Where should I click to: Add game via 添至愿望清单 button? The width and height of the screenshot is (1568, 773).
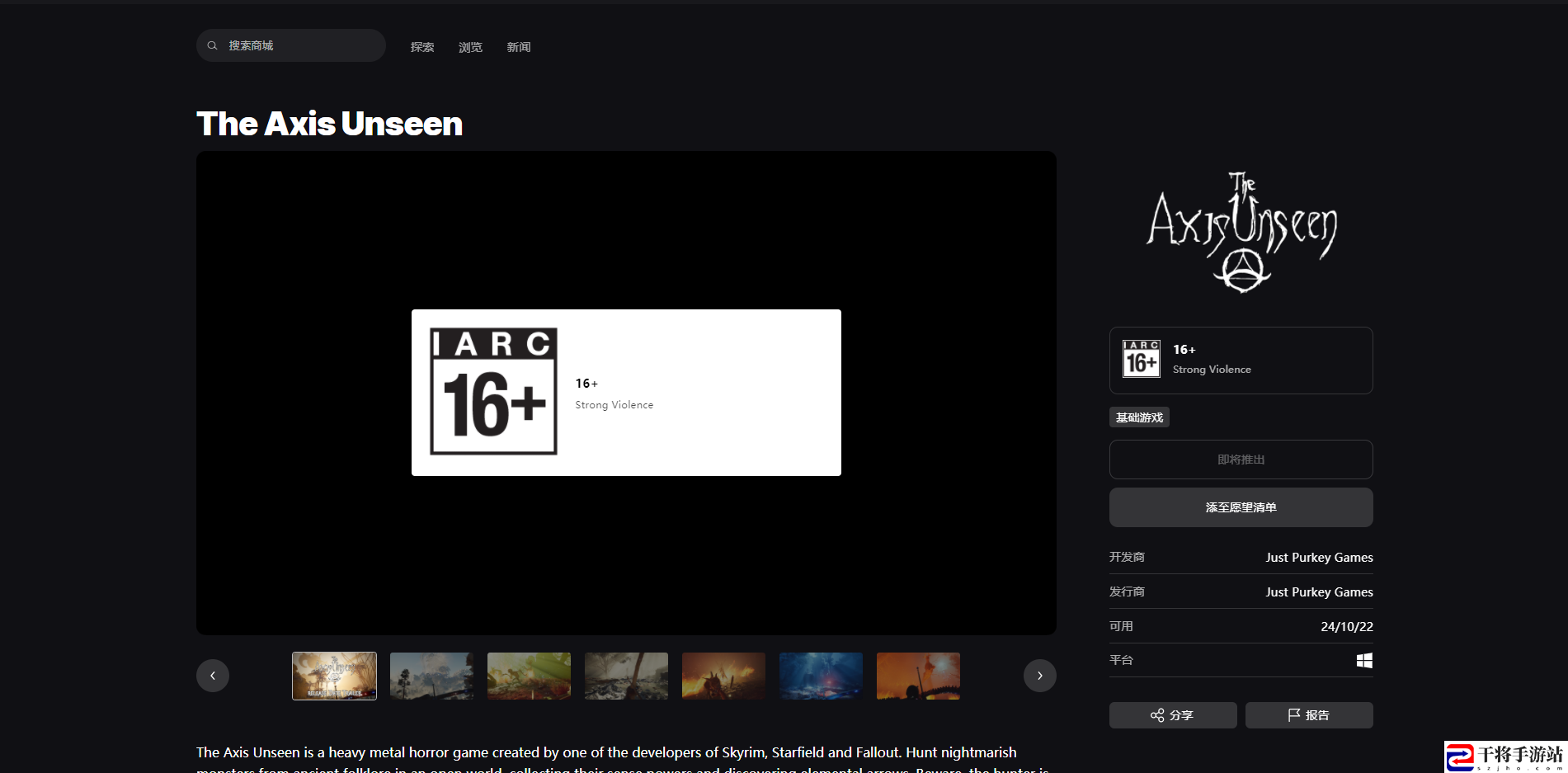(1241, 507)
